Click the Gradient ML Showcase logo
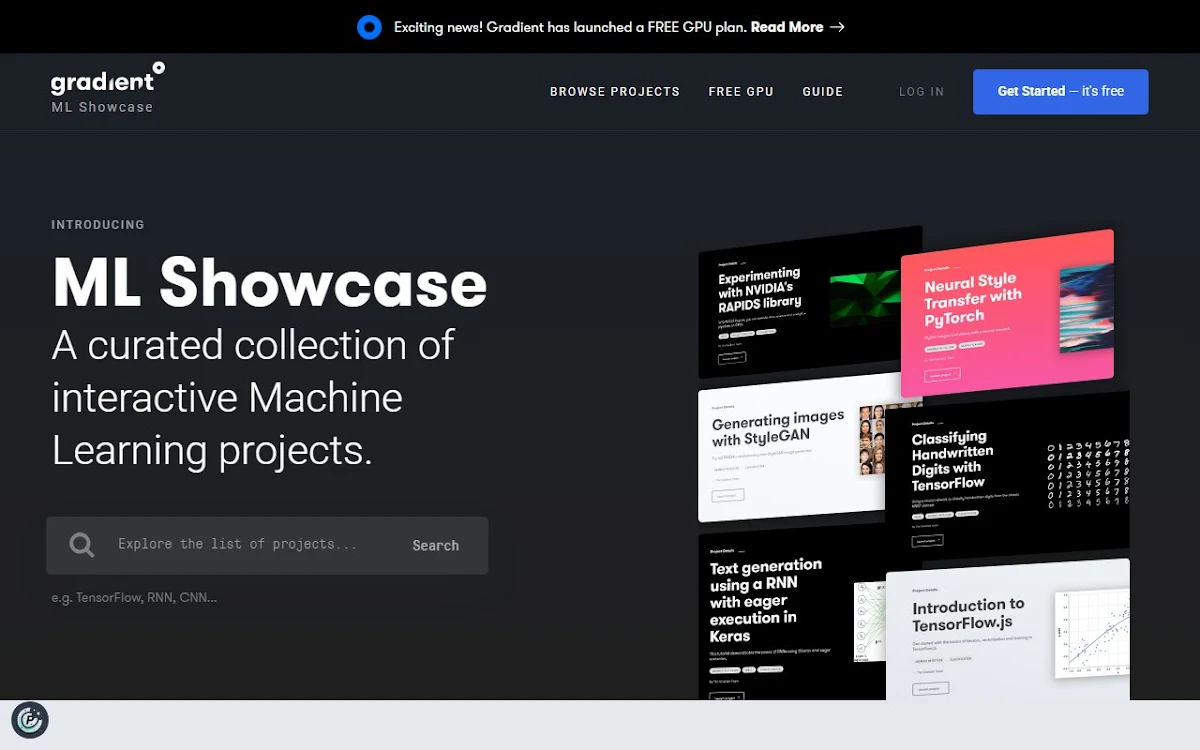Image resolution: width=1200 pixels, height=750 pixels. point(108,88)
